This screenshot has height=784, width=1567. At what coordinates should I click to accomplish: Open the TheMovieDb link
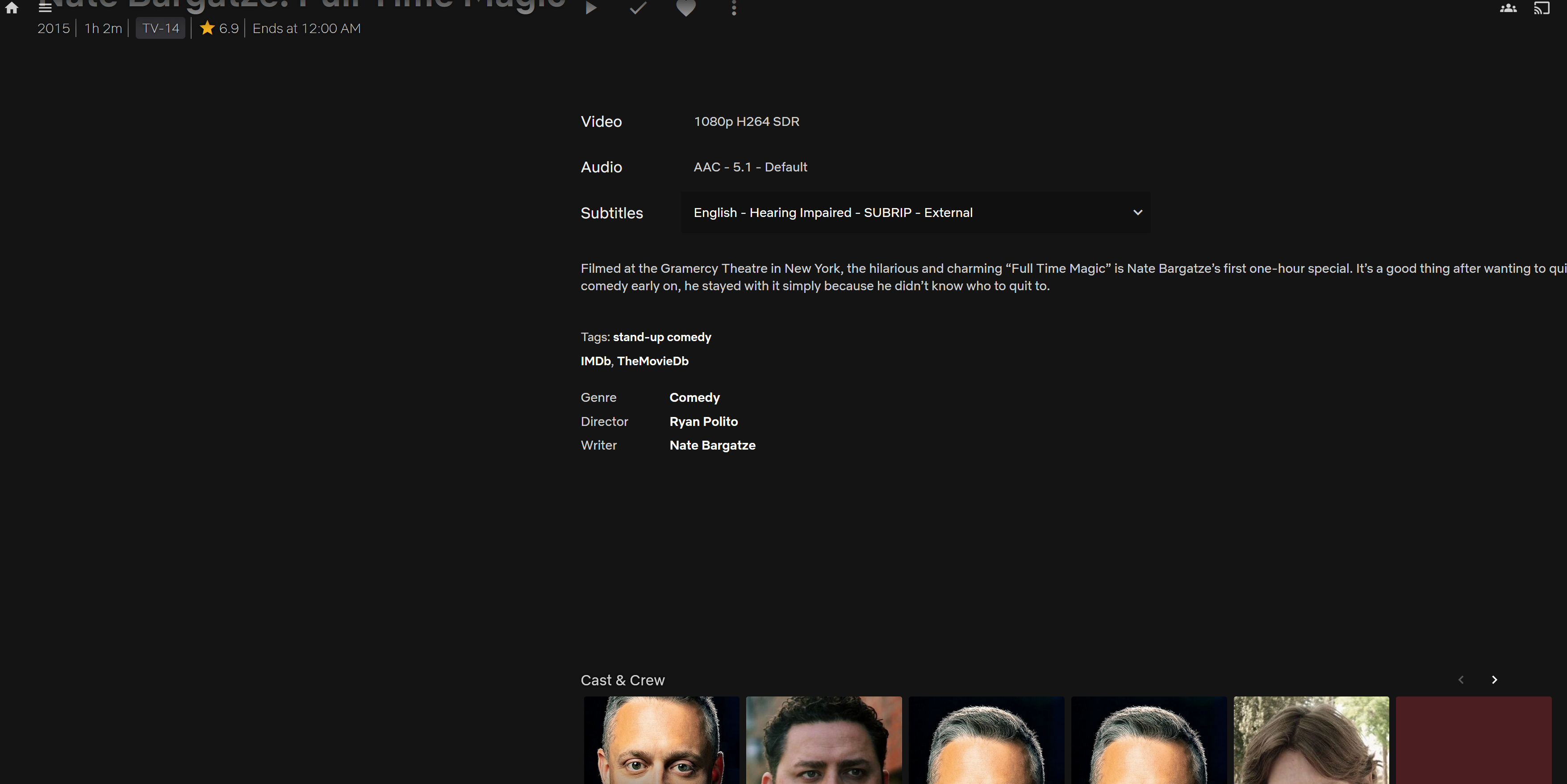(x=652, y=361)
